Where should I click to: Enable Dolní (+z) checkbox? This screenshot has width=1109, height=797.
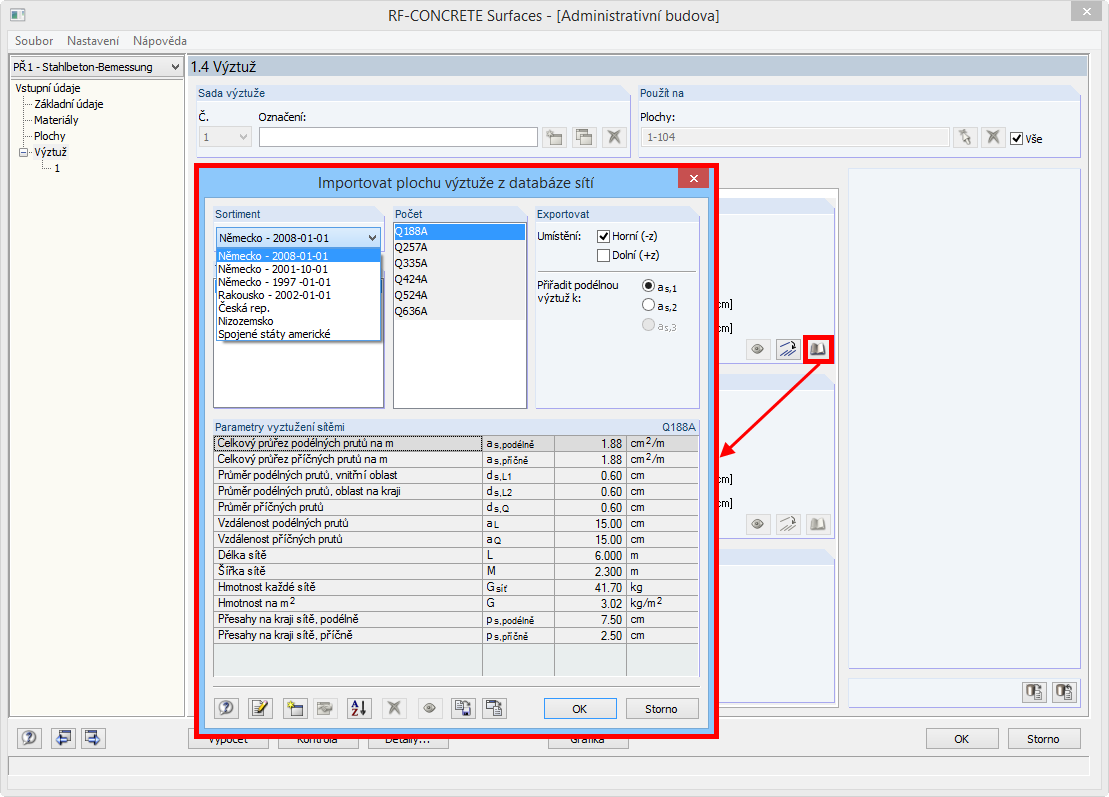pos(603,255)
